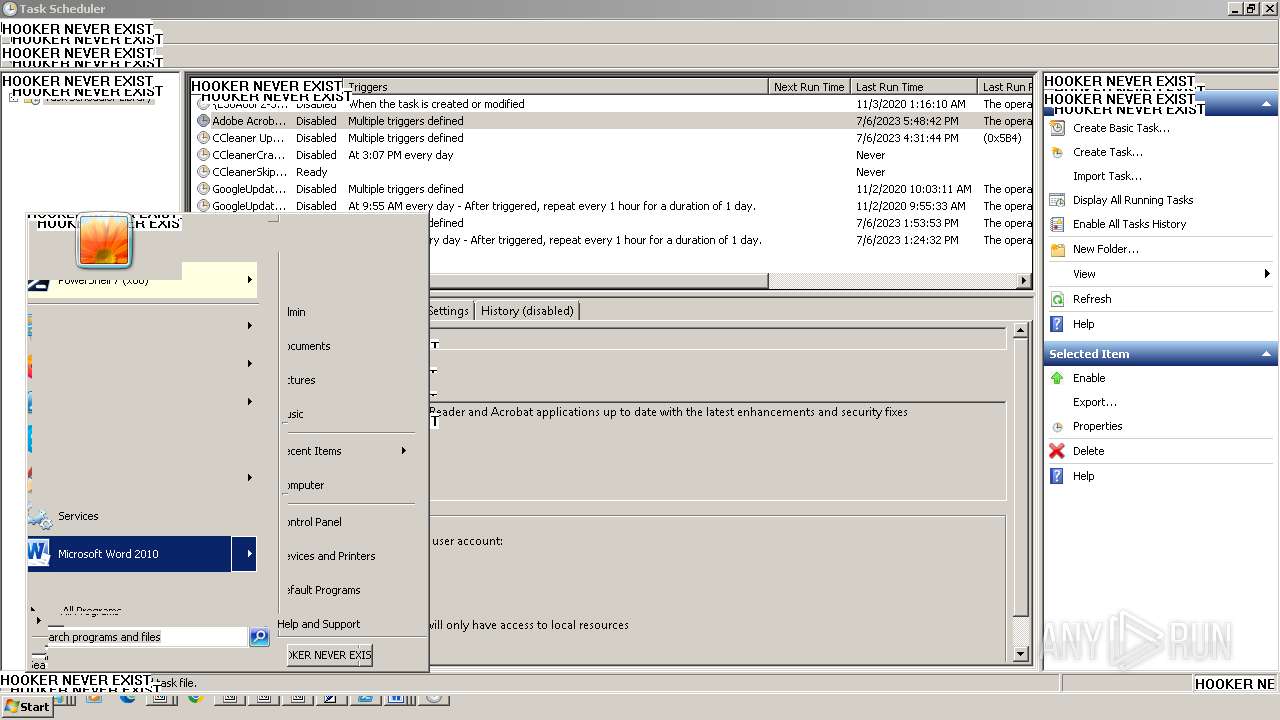Click Enable All Tasks History
Screen dimensions: 1280x720
pyautogui.click(x=1129, y=224)
